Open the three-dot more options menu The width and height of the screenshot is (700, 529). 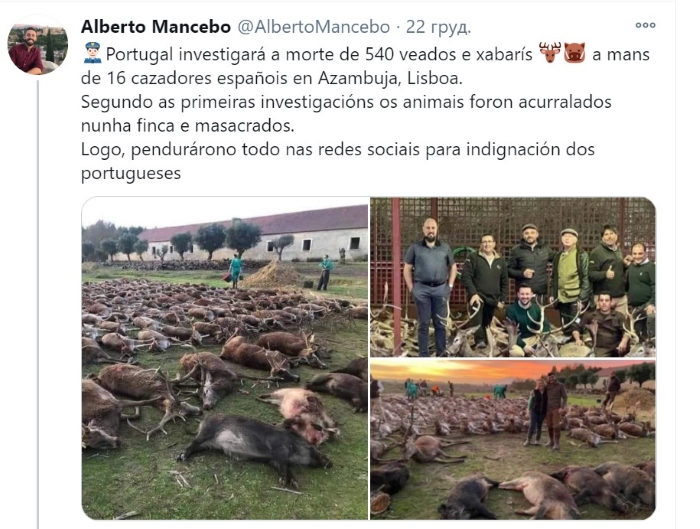(x=645, y=25)
